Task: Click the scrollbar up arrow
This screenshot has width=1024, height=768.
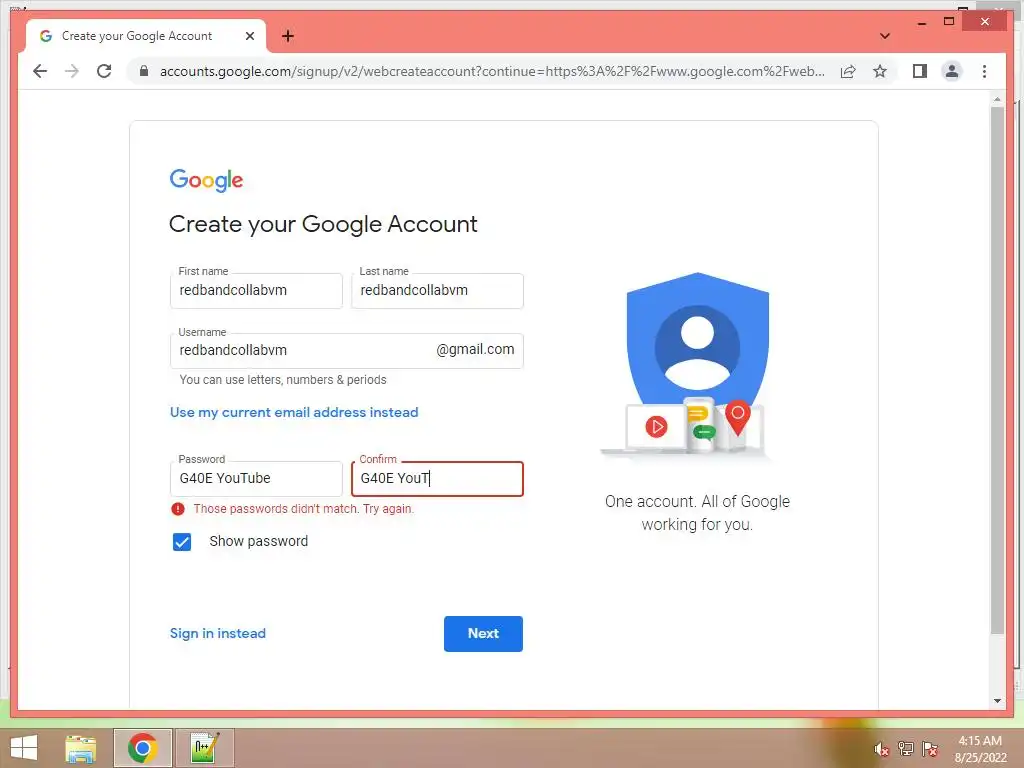Action: [997, 99]
